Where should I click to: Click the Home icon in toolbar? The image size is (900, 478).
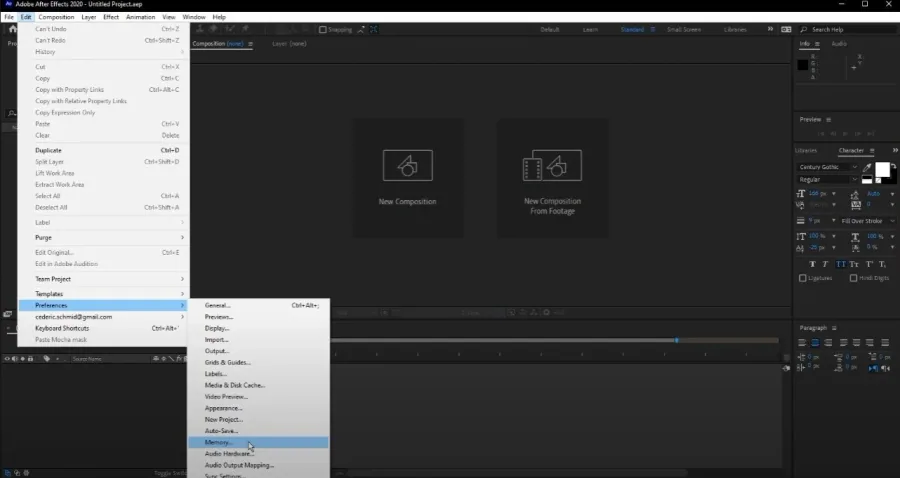coord(13,29)
